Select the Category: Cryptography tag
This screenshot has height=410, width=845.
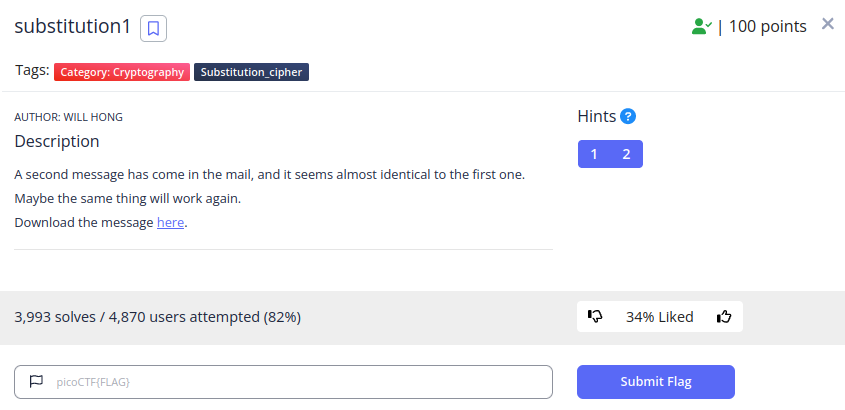[x=122, y=72]
